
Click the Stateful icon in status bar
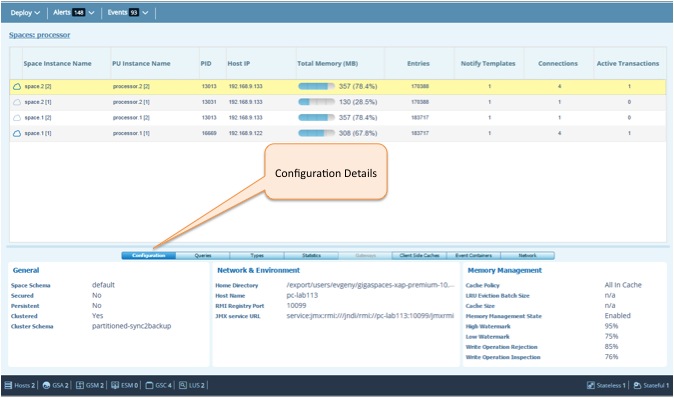coord(637,385)
